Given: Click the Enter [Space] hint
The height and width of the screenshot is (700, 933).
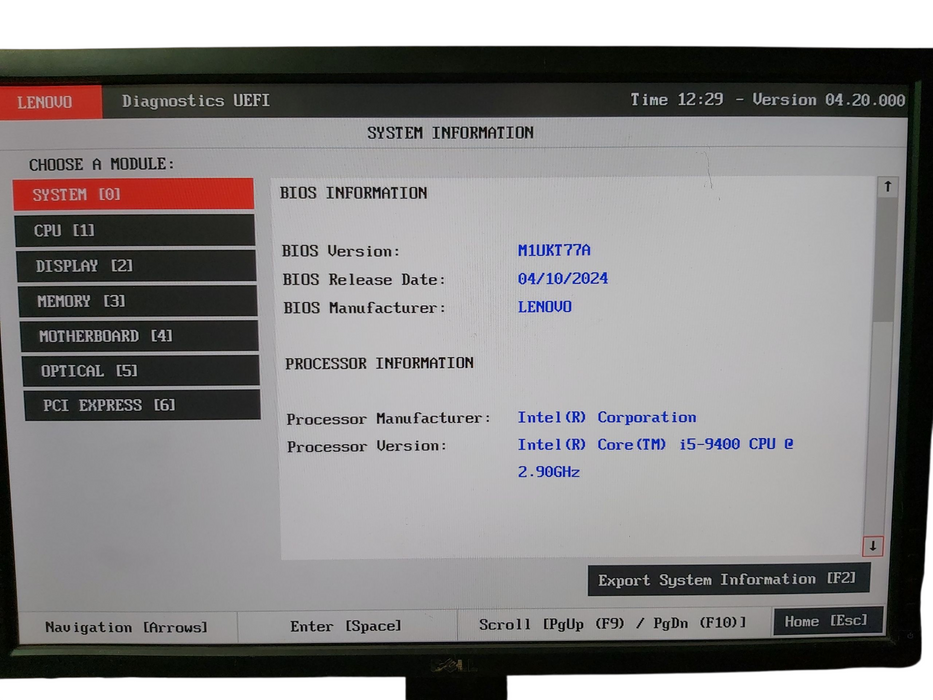Looking at the screenshot, I should (x=346, y=626).
